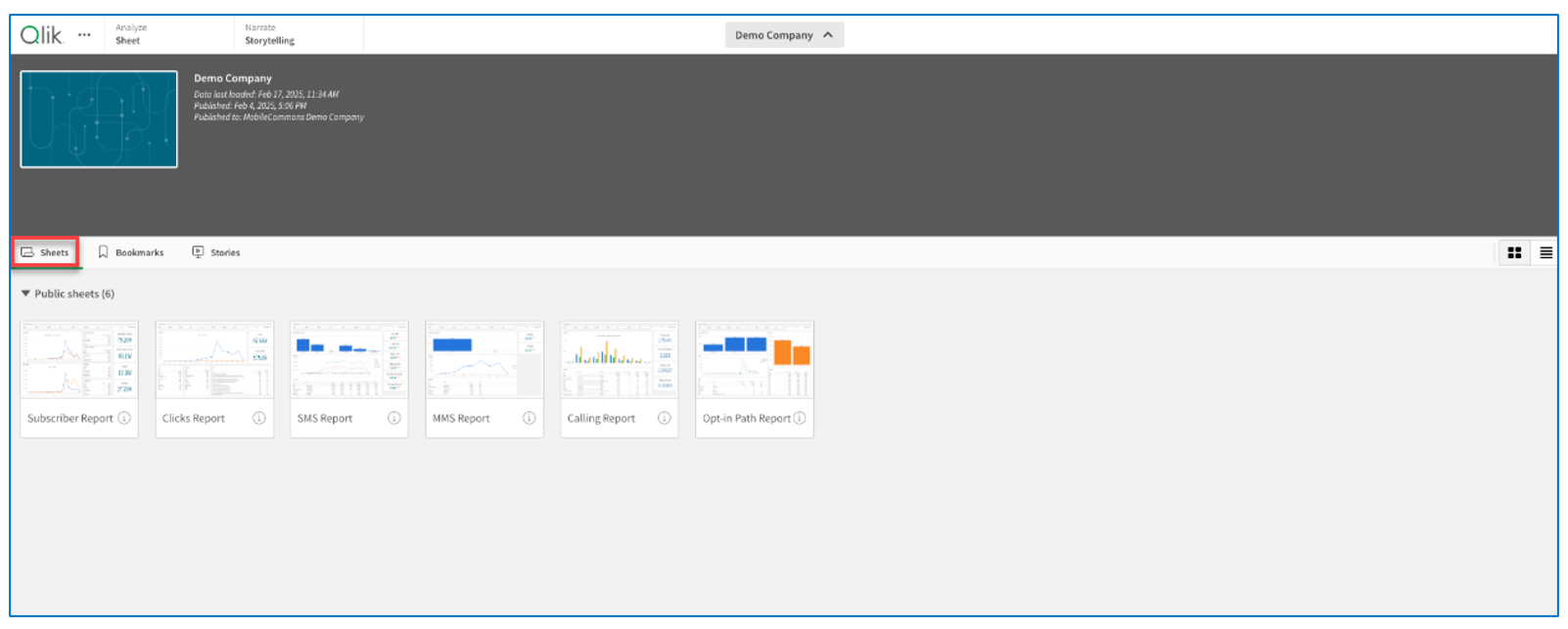
Task: Show info for Clicks Report
Action: pyautogui.click(x=259, y=418)
